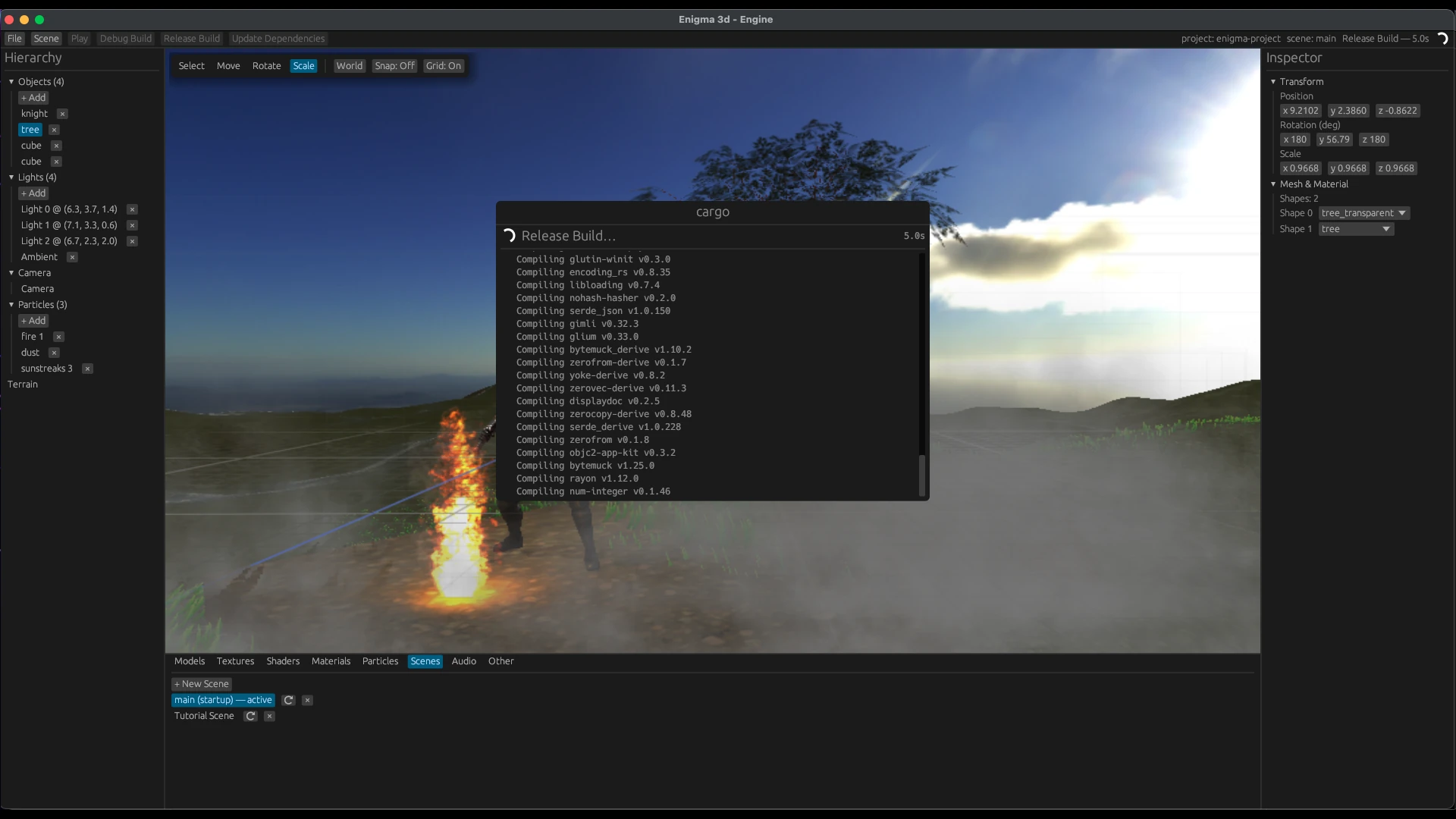Screen dimensions: 1456x819
Task: Add a new object with + Add under Objects
Action: (33, 98)
